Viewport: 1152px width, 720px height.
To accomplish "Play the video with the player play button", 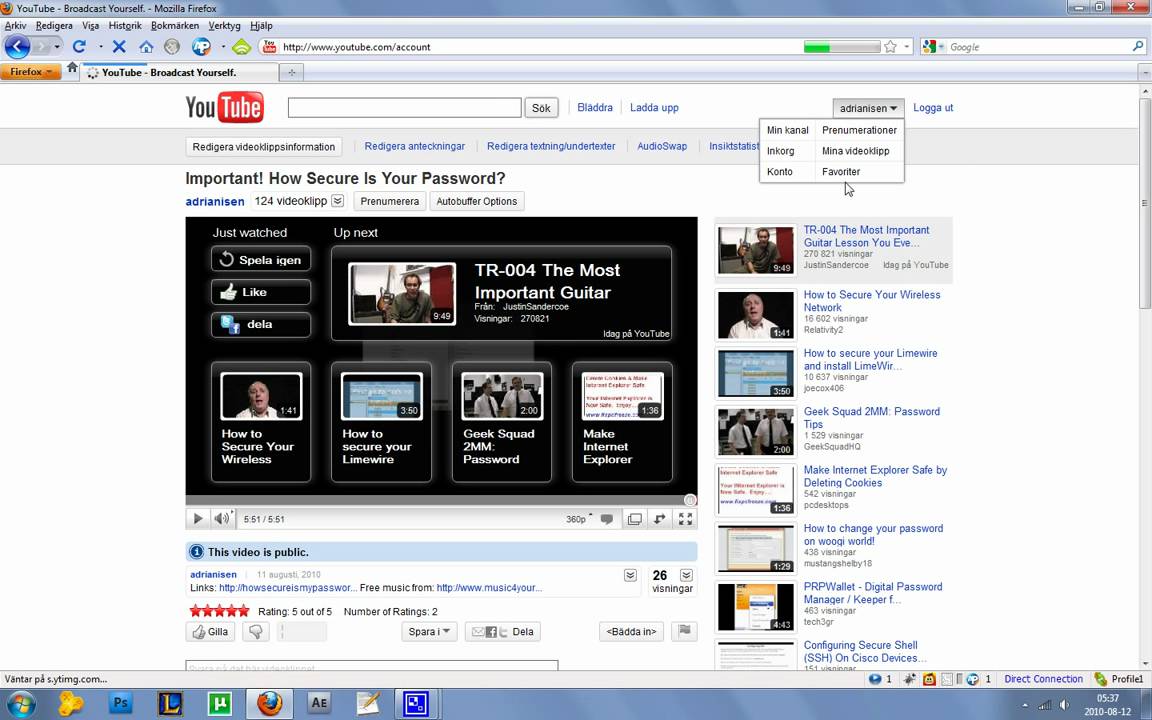I will point(198,519).
